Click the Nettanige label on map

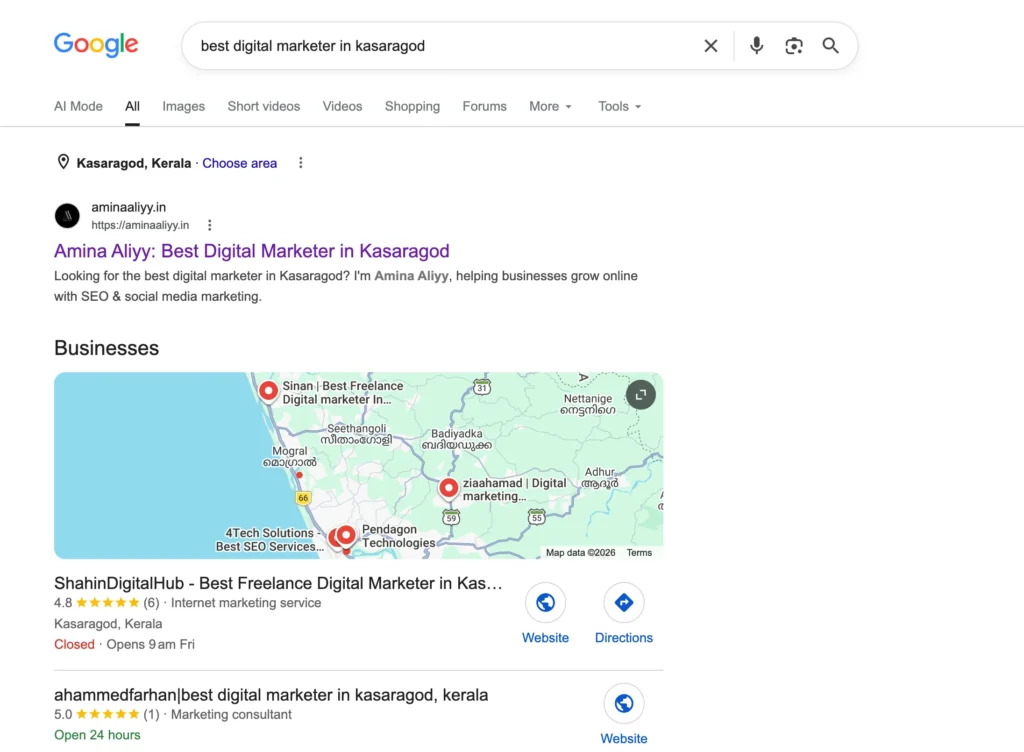pos(588,404)
